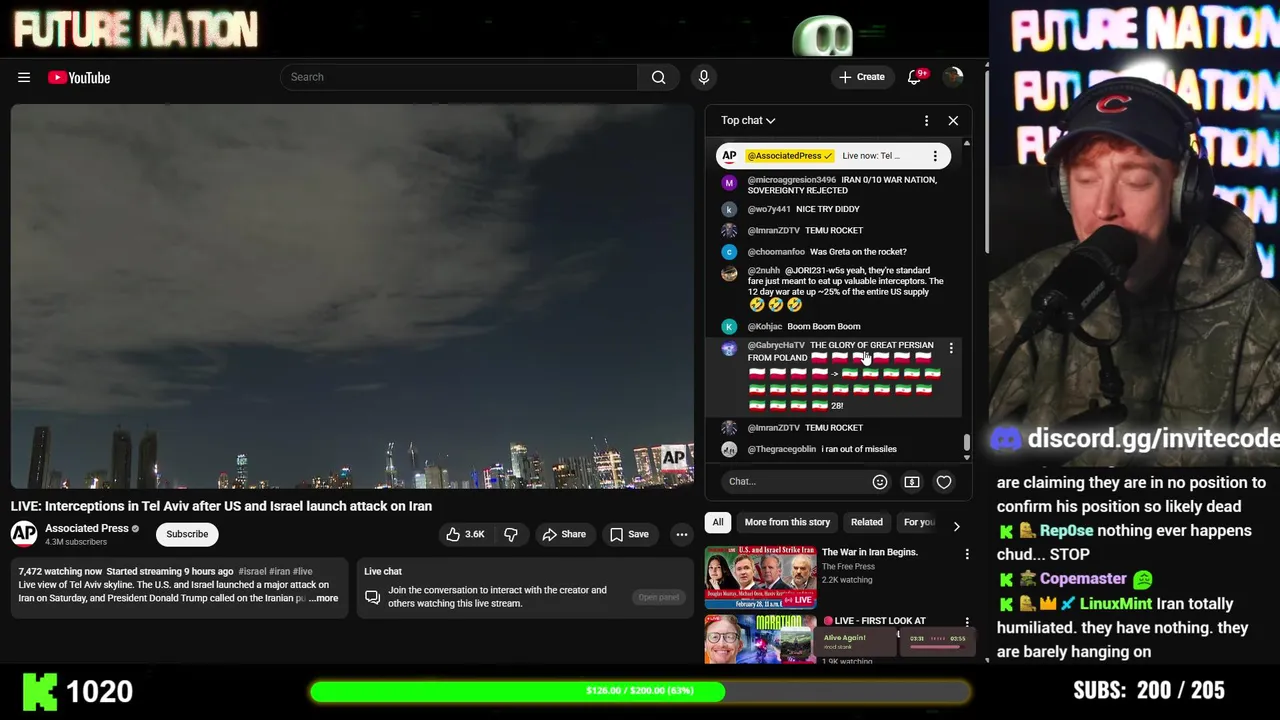This screenshot has height=720, width=1280.
Task: Select the Related chip
Action: pos(866,522)
